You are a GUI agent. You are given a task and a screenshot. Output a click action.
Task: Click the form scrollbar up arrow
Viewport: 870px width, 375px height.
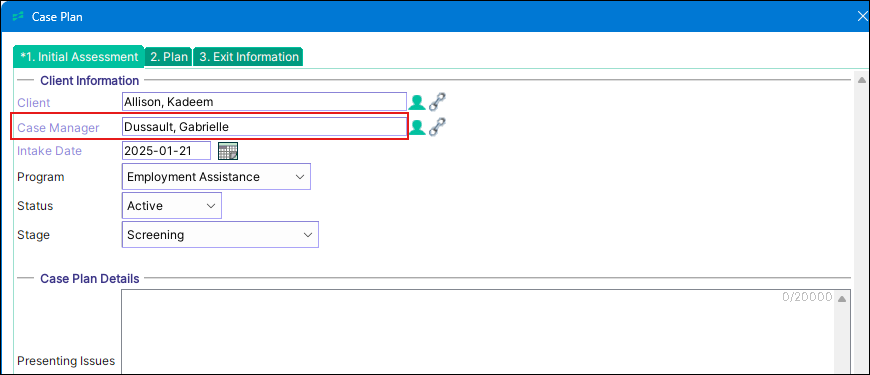pyautogui.click(x=861, y=80)
